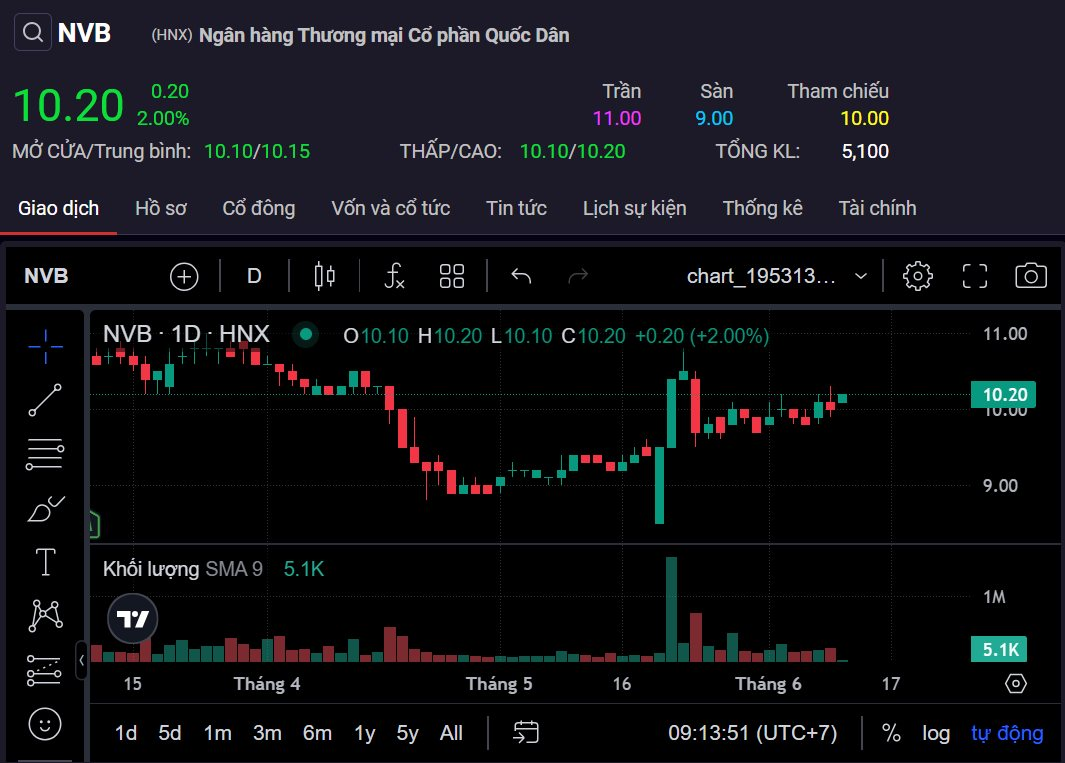Open the D timeframe interval dropdown

254,277
